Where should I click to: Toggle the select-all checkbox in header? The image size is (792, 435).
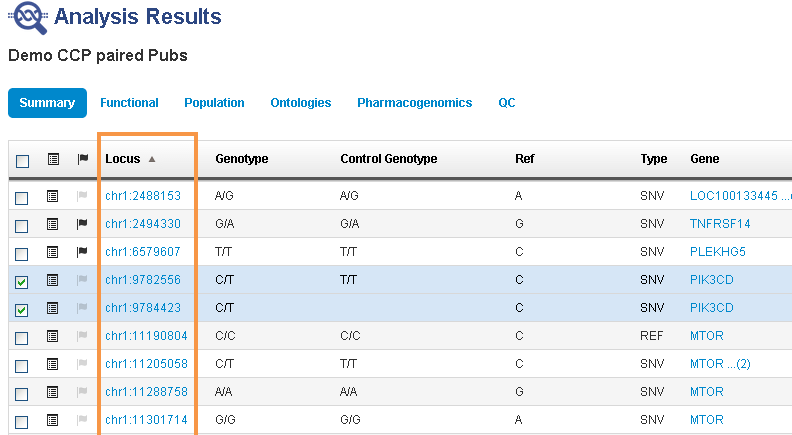(x=22, y=160)
